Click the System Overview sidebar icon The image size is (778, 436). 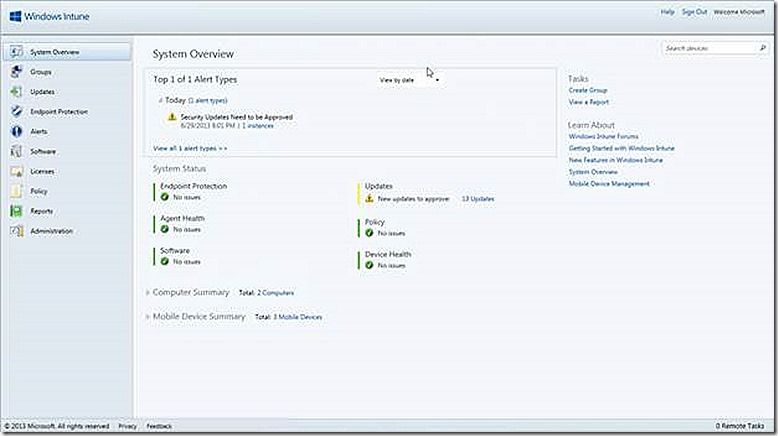coord(16,52)
